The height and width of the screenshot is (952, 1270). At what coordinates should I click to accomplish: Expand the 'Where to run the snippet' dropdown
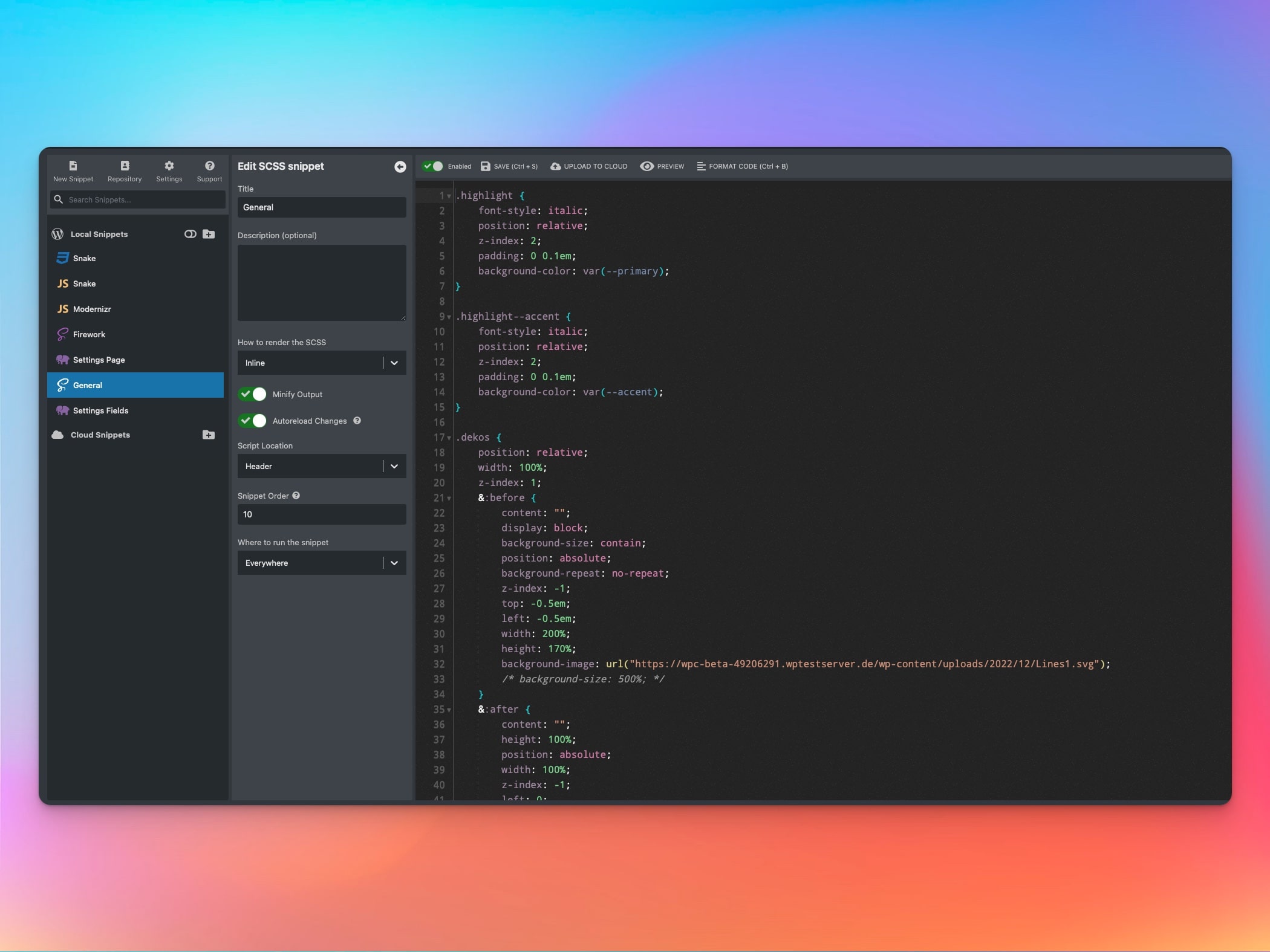click(321, 563)
